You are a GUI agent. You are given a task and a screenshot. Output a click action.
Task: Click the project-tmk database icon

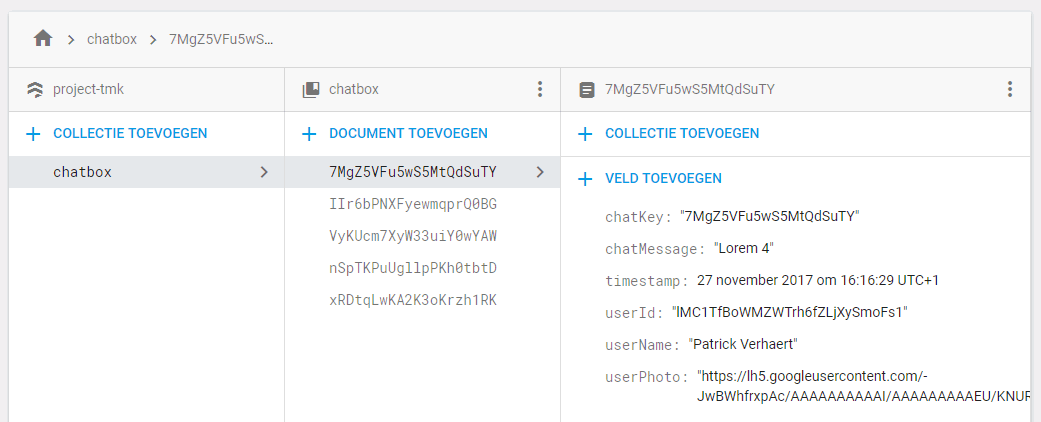pos(34,90)
